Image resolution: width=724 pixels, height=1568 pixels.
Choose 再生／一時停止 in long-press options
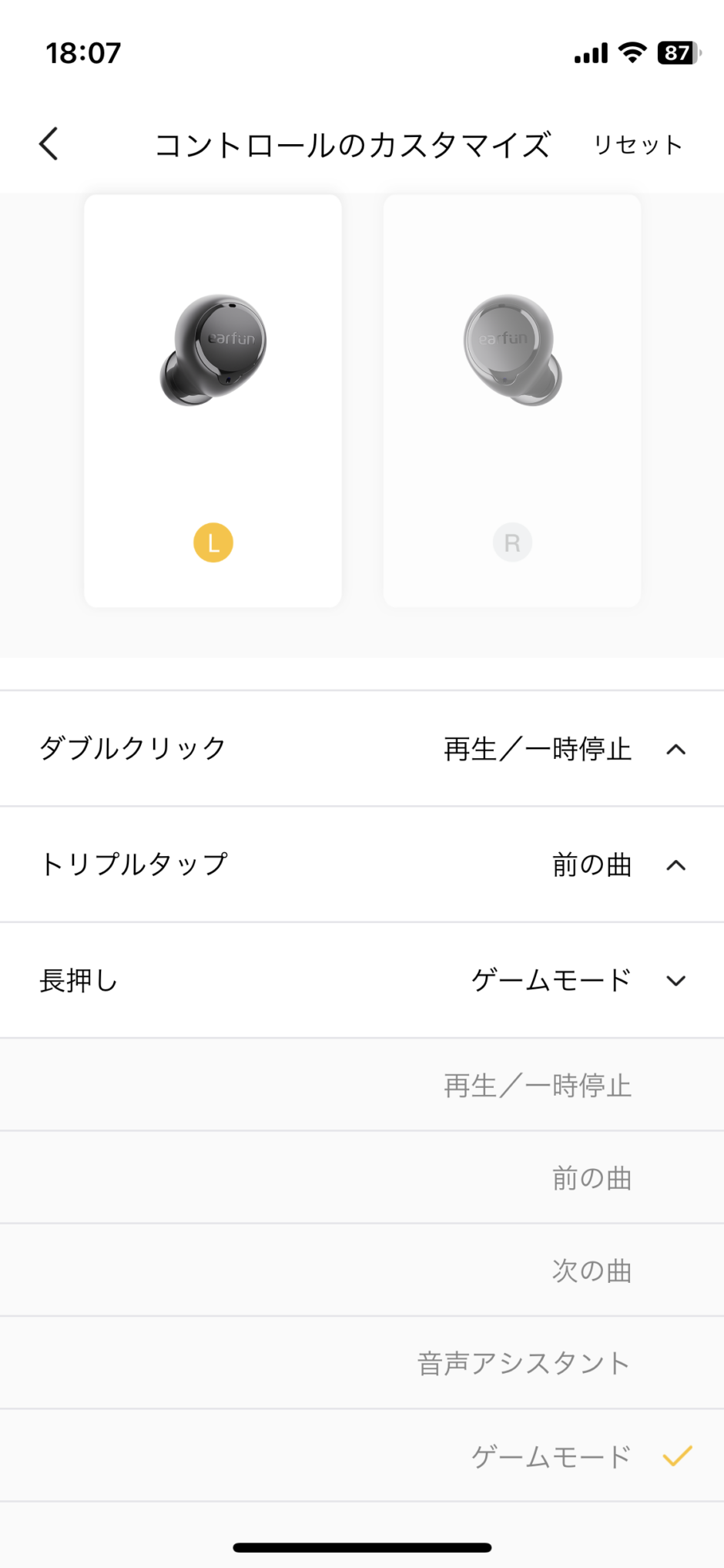point(537,1086)
